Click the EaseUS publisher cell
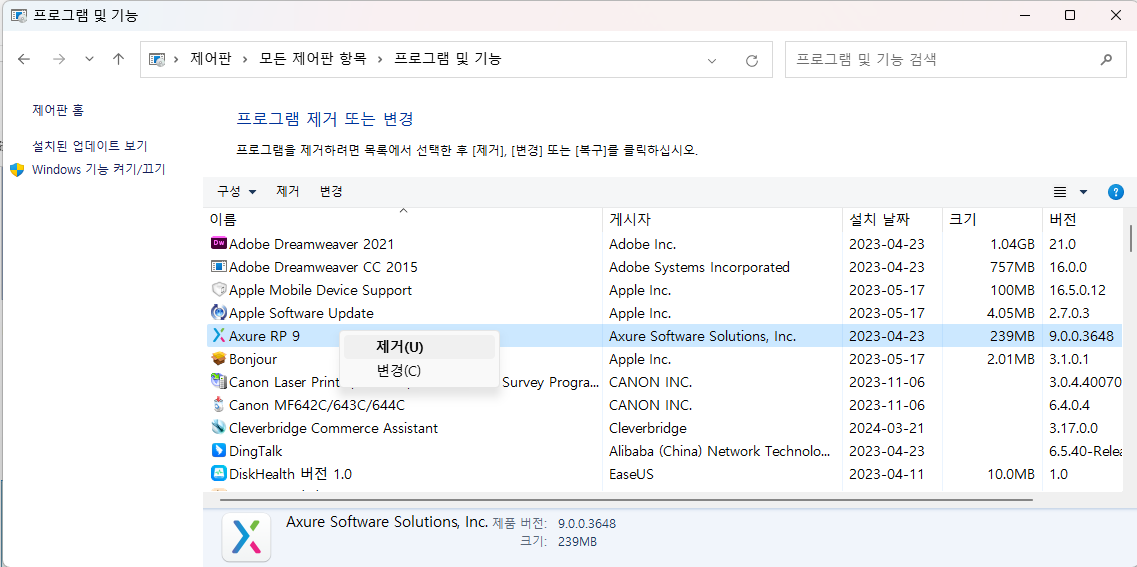The height and width of the screenshot is (567, 1137). point(633,474)
